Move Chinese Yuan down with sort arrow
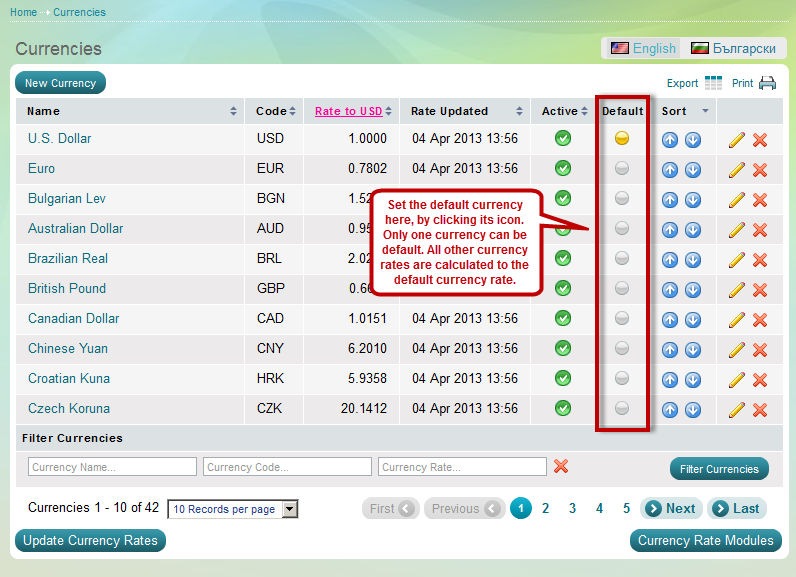This screenshot has width=796, height=577. click(x=693, y=349)
